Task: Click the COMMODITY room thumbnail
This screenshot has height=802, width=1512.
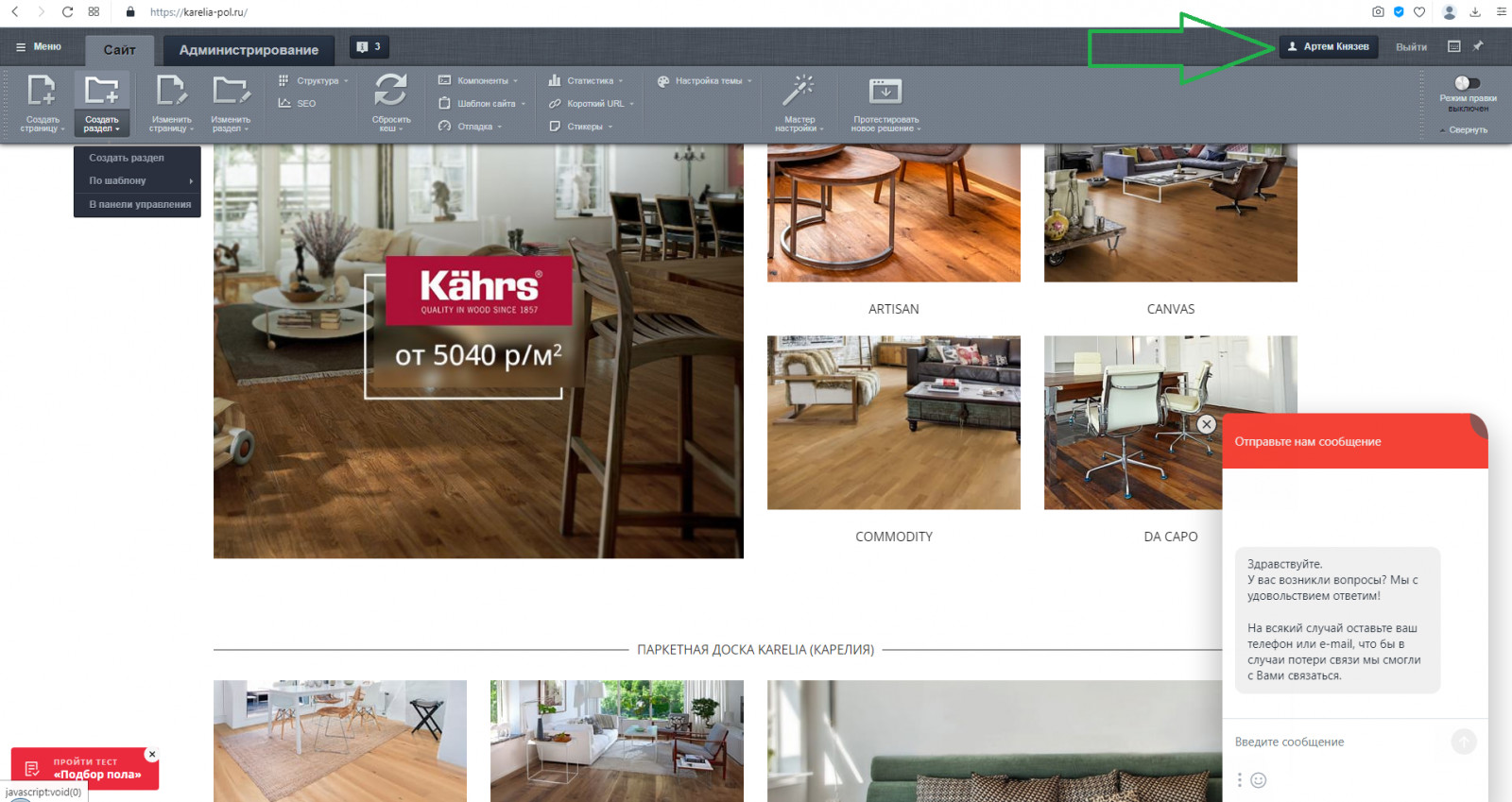Action: (x=894, y=422)
